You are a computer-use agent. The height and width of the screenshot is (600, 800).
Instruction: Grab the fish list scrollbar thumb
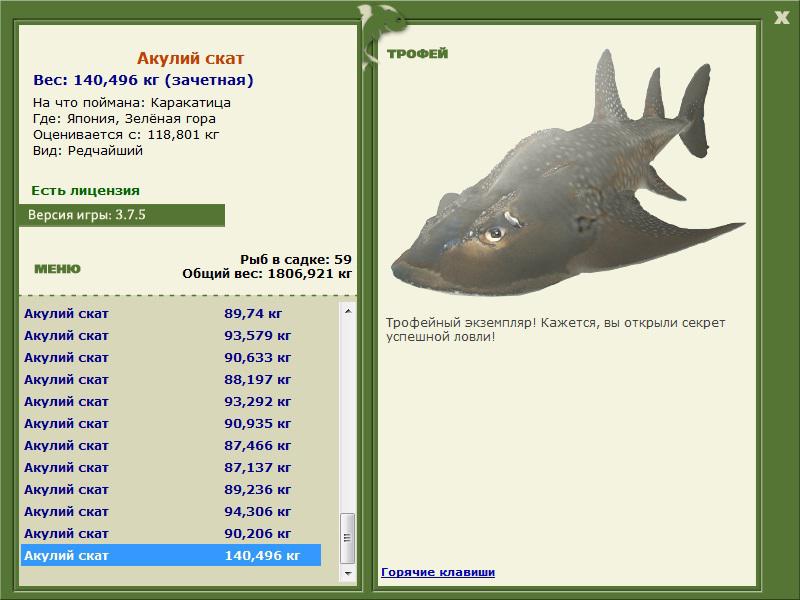click(x=348, y=538)
